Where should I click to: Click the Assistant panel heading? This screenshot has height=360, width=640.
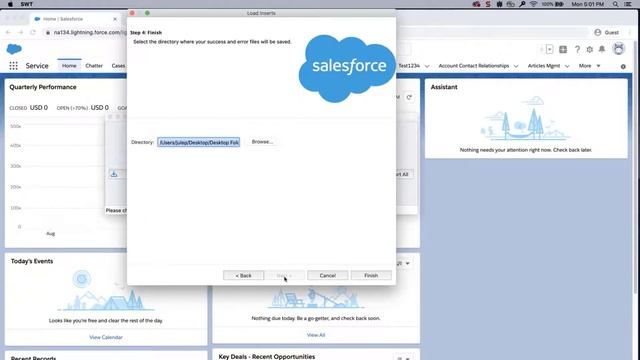coord(444,87)
